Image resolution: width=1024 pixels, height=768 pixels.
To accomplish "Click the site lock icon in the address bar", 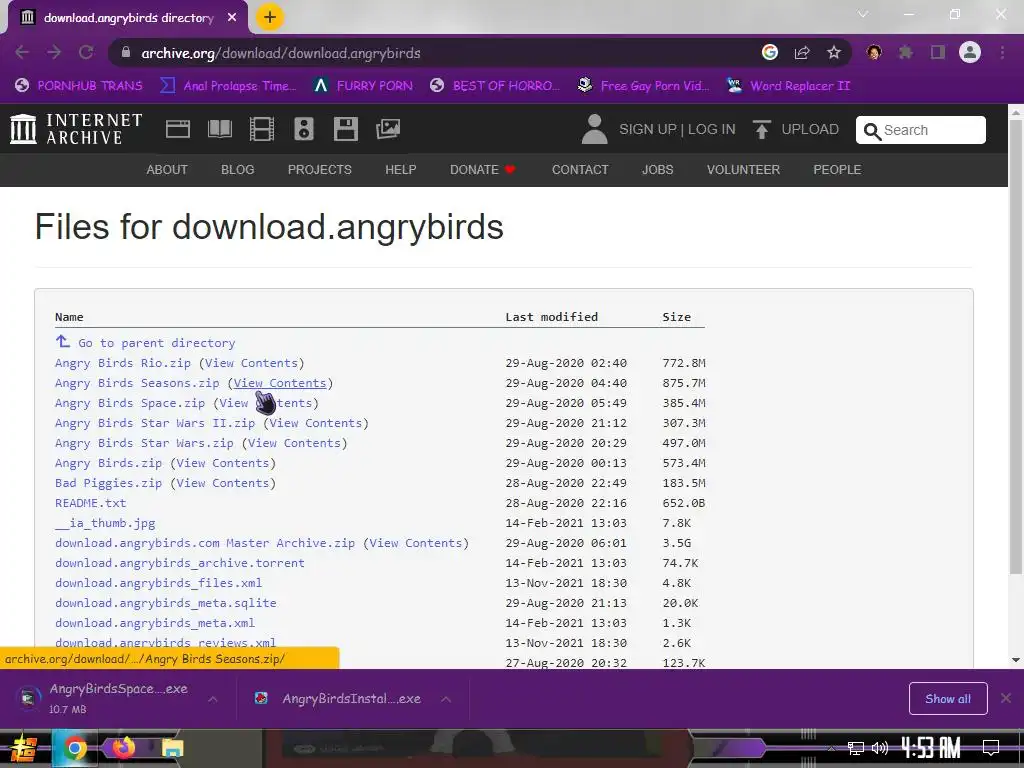I will [127, 52].
